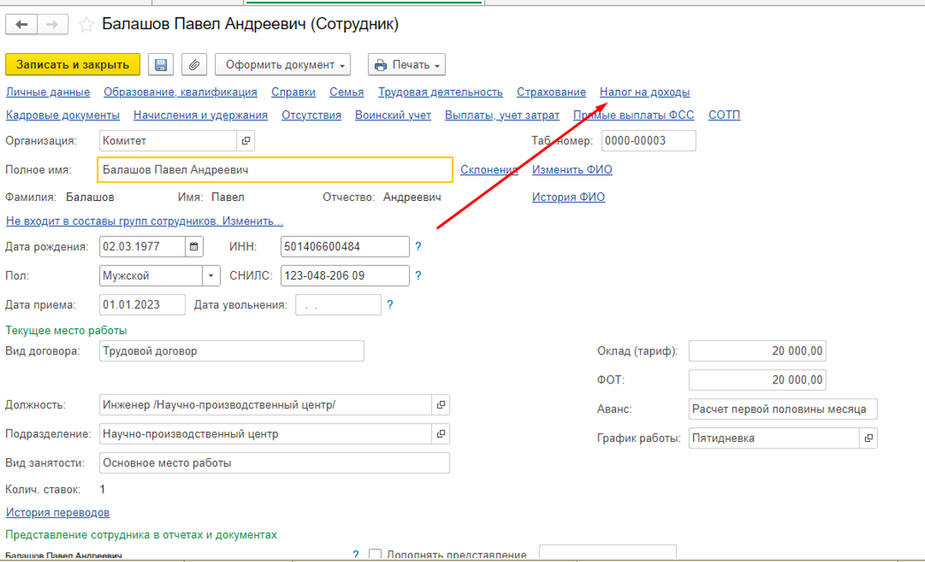Open the Организация field's record icon
The image size is (925, 562).
246,142
